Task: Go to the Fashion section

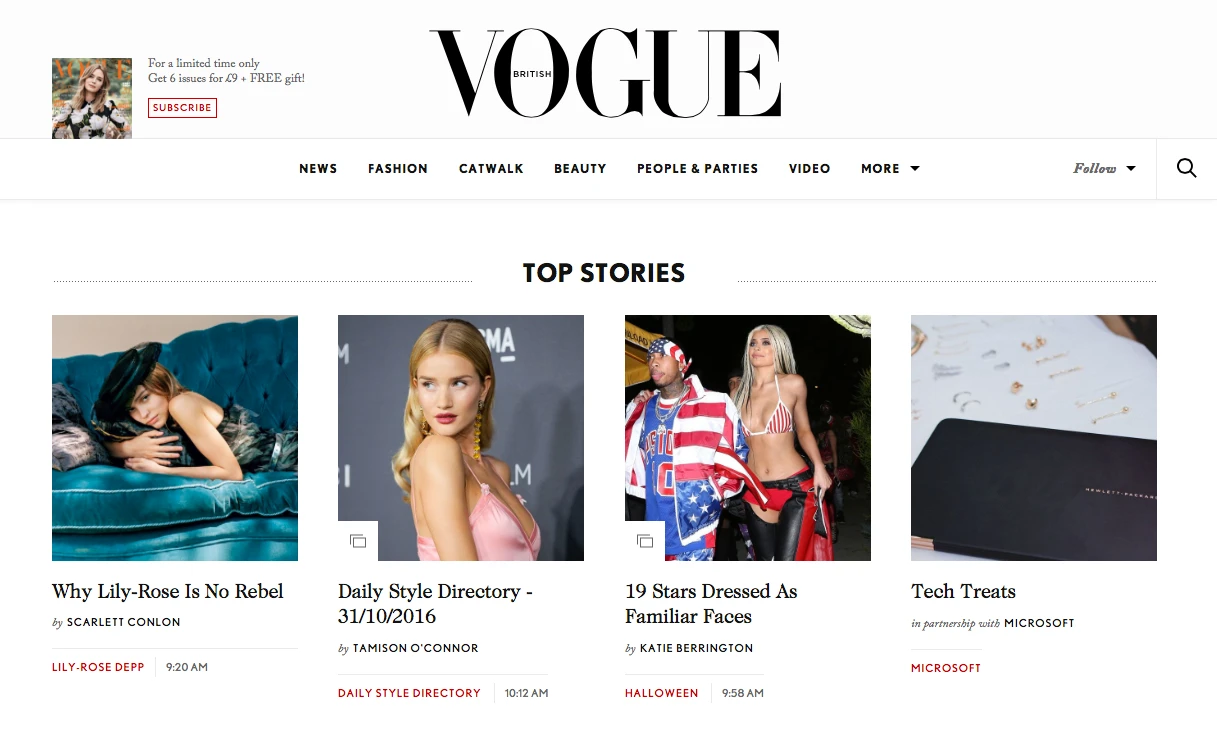Action: point(398,169)
